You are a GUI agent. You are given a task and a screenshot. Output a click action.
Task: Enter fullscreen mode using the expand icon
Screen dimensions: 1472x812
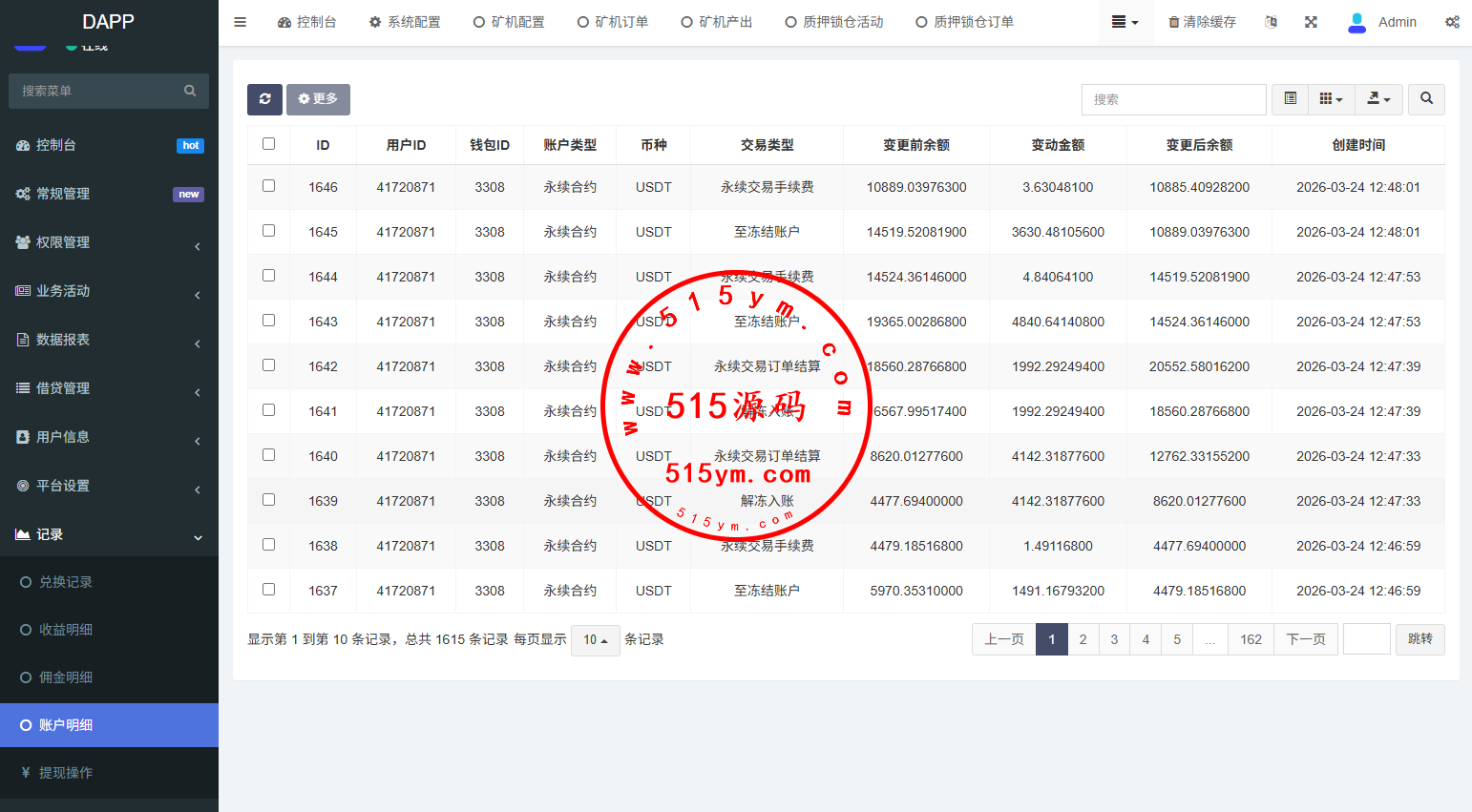1311,22
